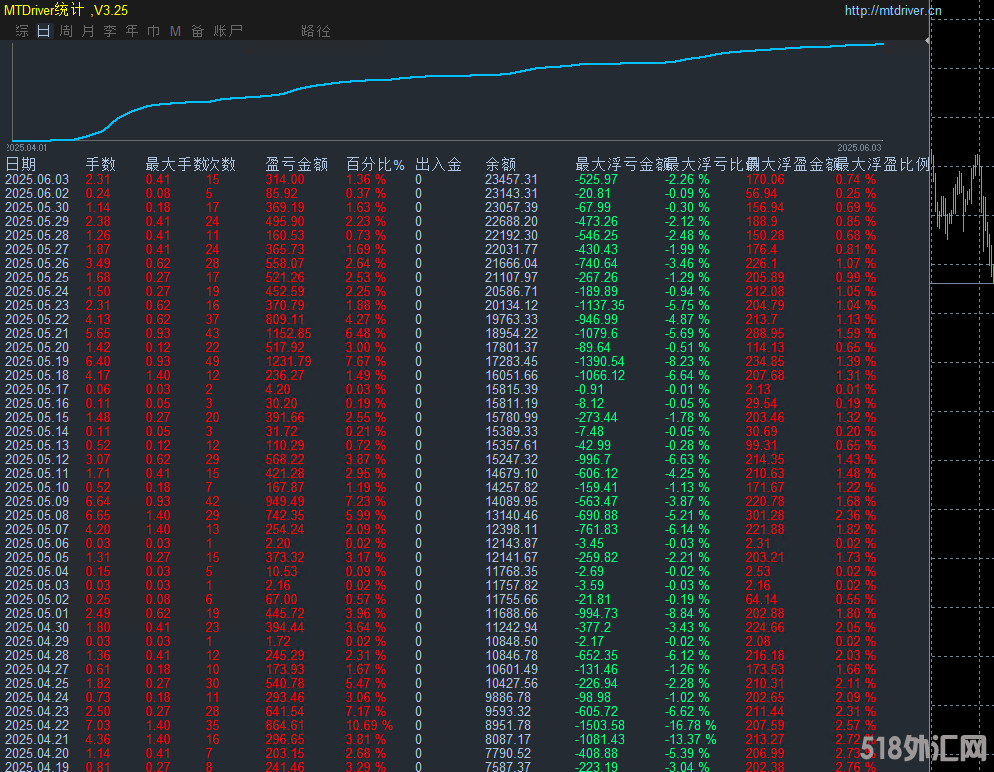
Task: Click the blue equity curve chart
Action: tap(448, 92)
